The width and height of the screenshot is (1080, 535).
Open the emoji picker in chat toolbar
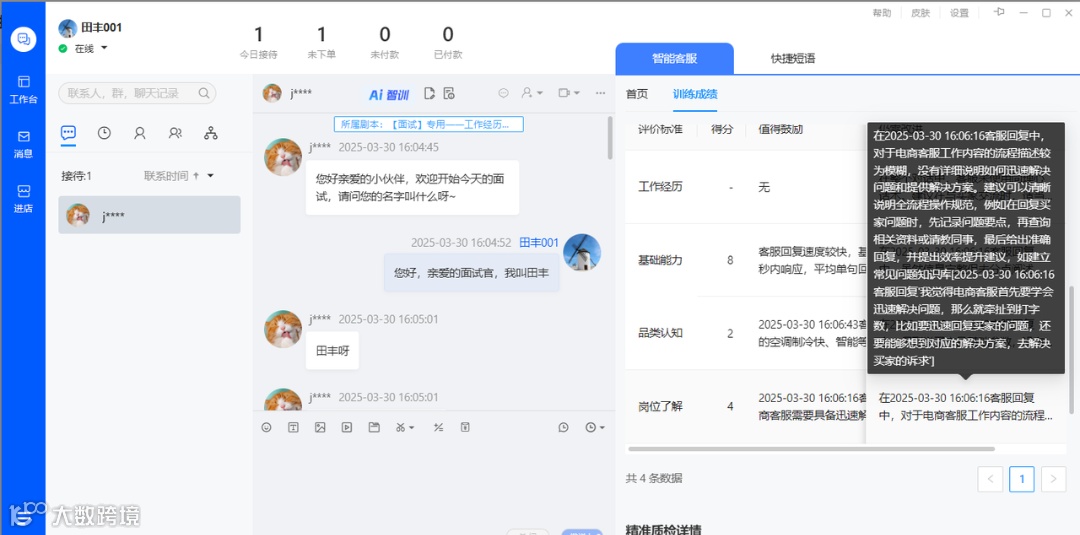click(x=267, y=428)
